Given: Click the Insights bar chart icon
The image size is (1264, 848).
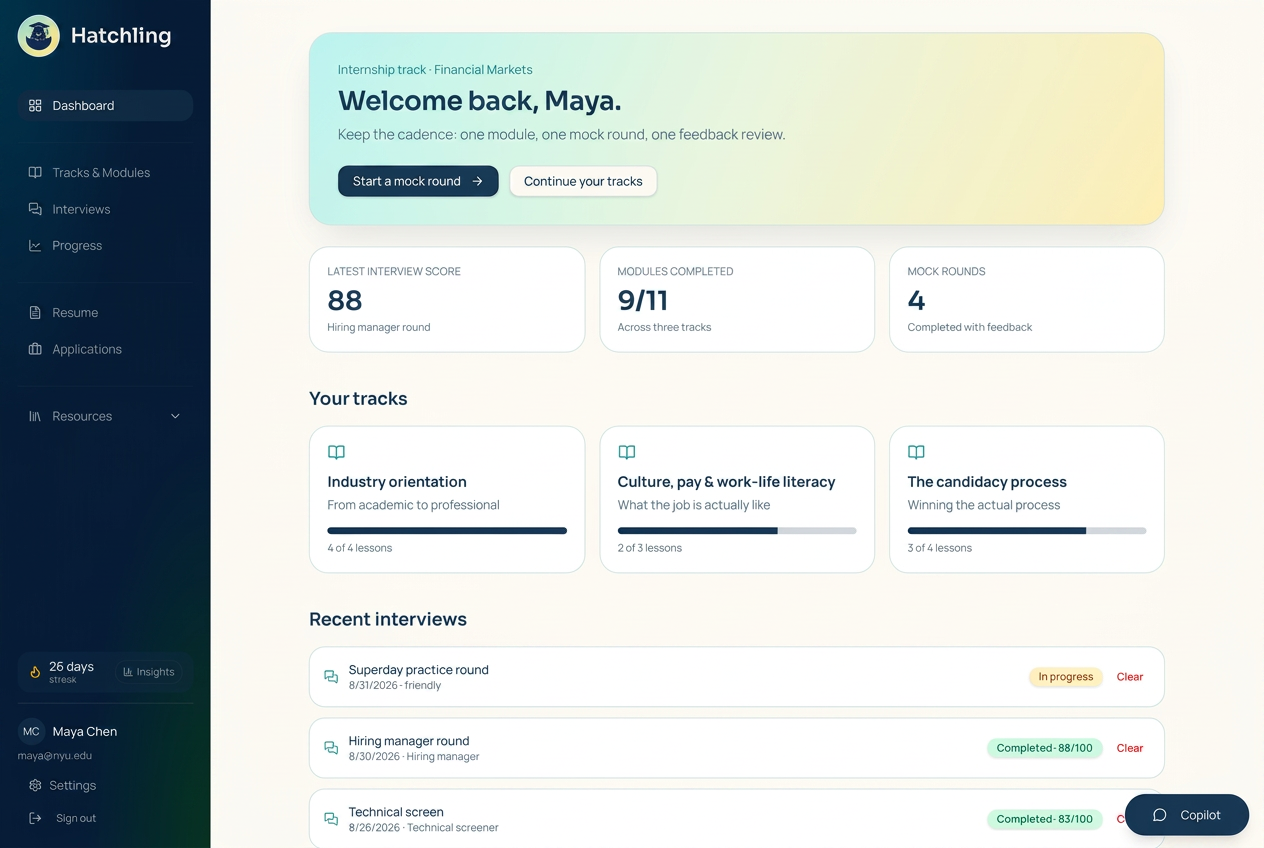Looking at the screenshot, I should tap(128, 672).
